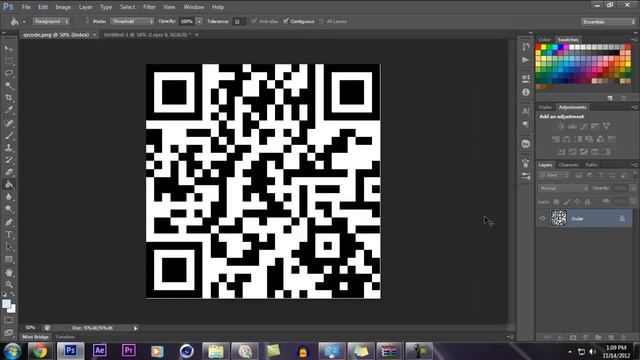Open the Foreground fill source dropdown
The width and height of the screenshot is (640, 360).
(x=51, y=21)
